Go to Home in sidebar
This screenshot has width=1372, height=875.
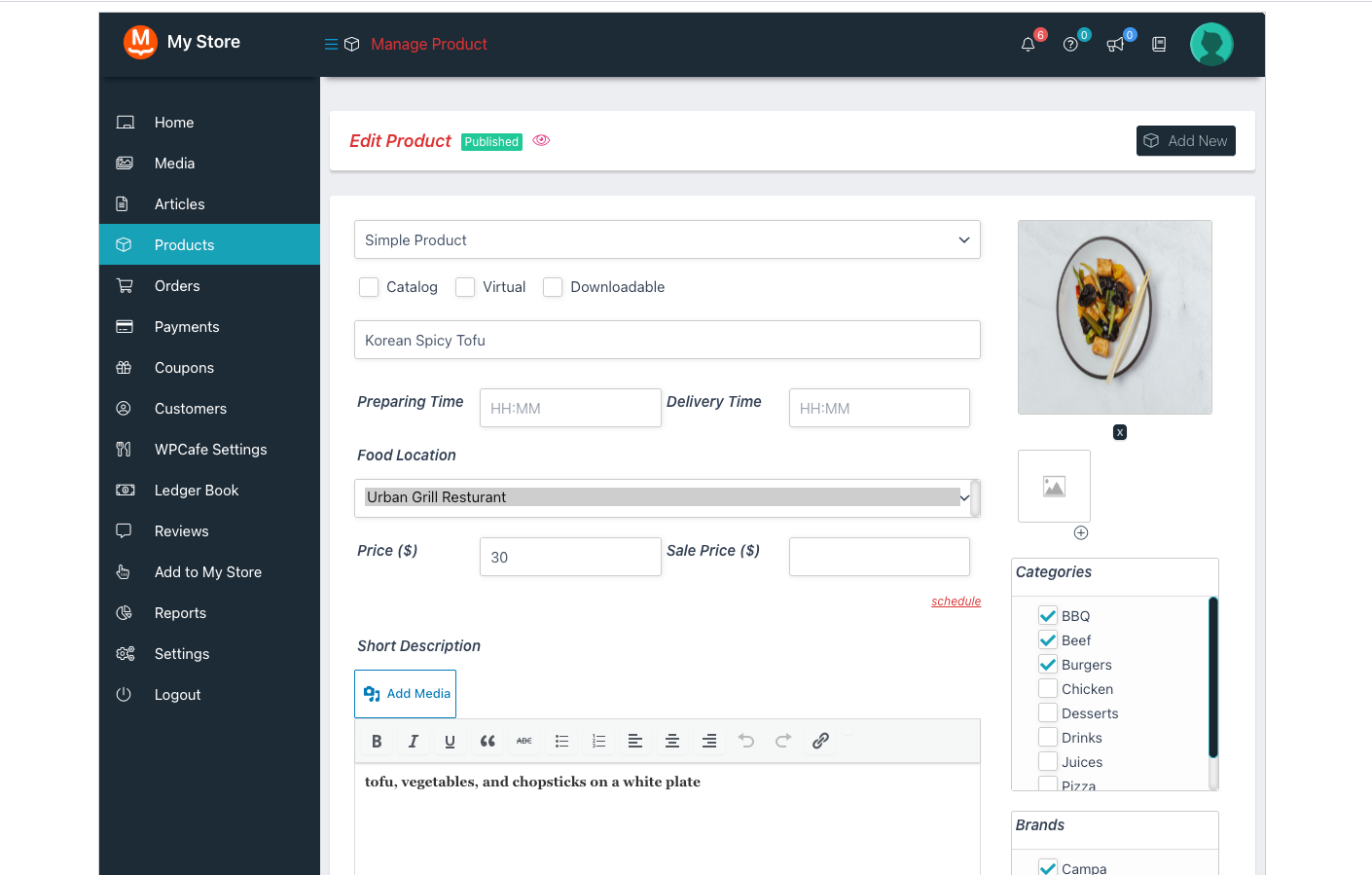coord(209,123)
